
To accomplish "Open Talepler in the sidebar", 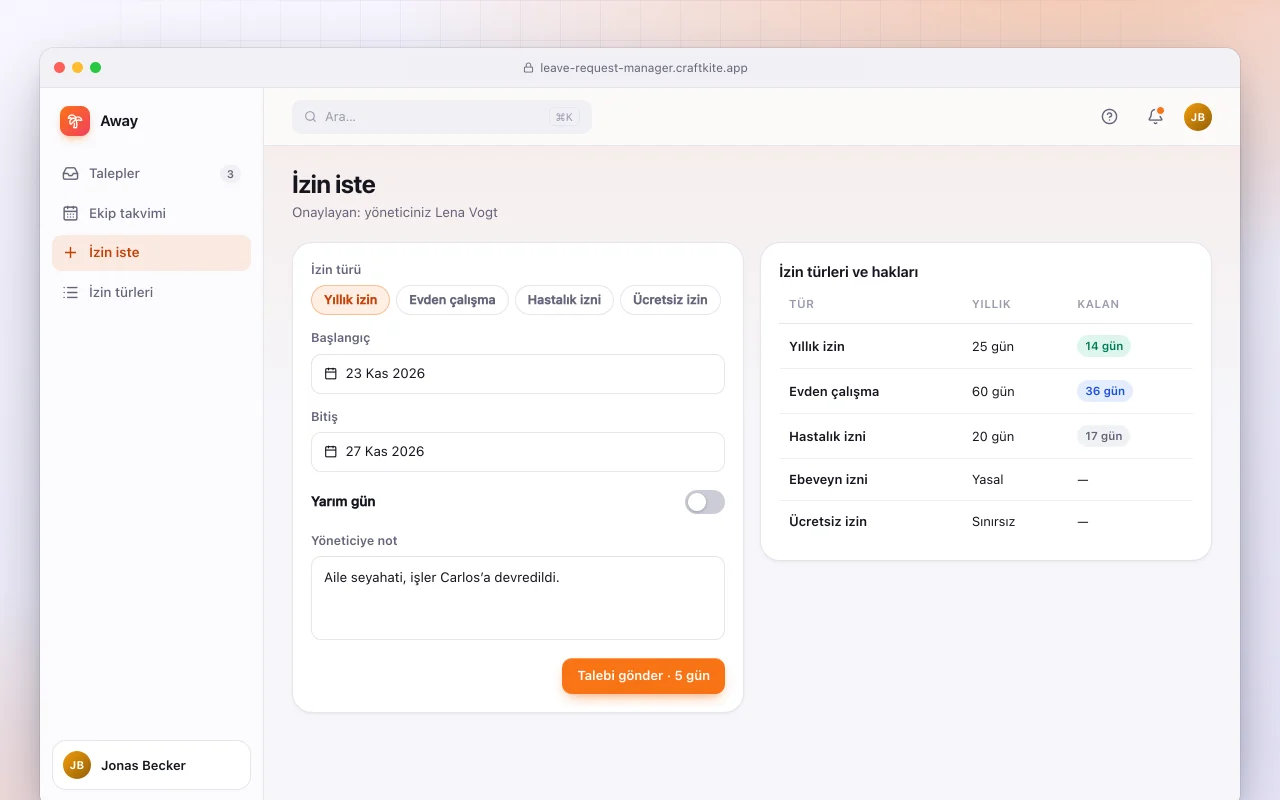I will (151, 174).
